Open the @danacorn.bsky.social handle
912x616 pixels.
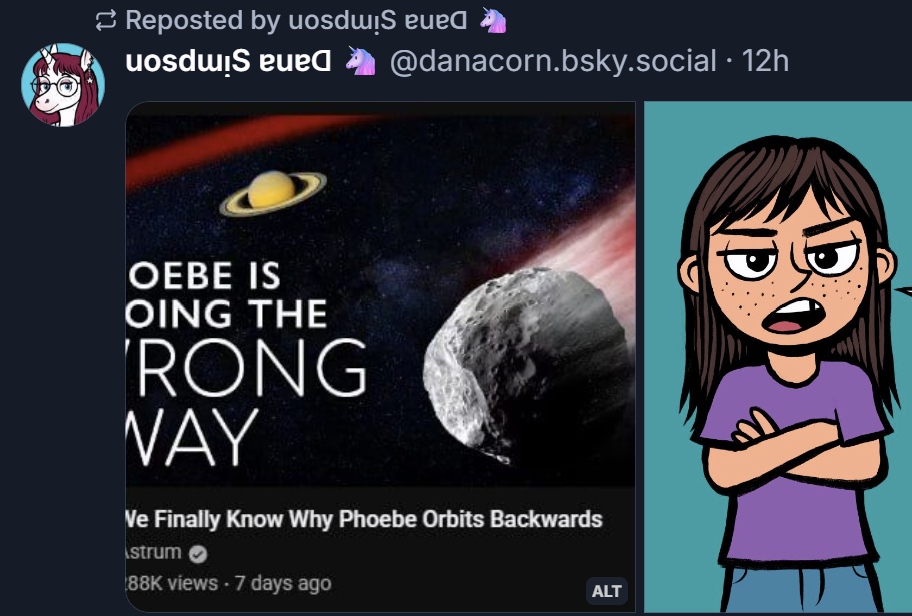point(552,61)
